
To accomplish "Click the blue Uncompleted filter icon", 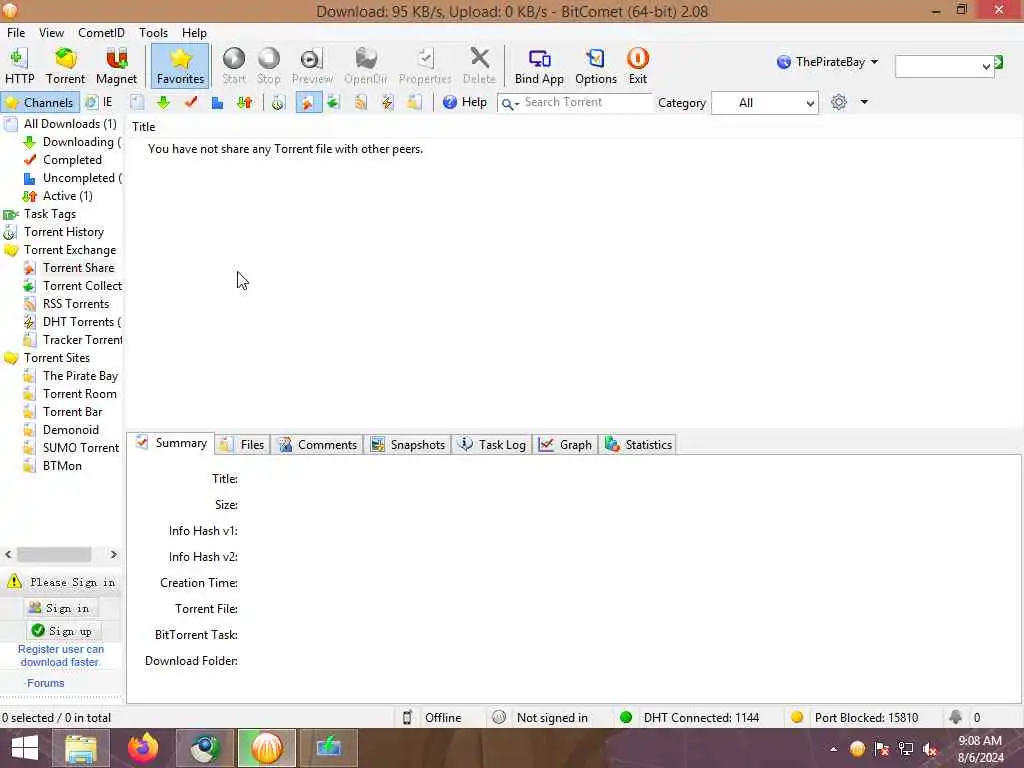I will click(x=217, y=103).
